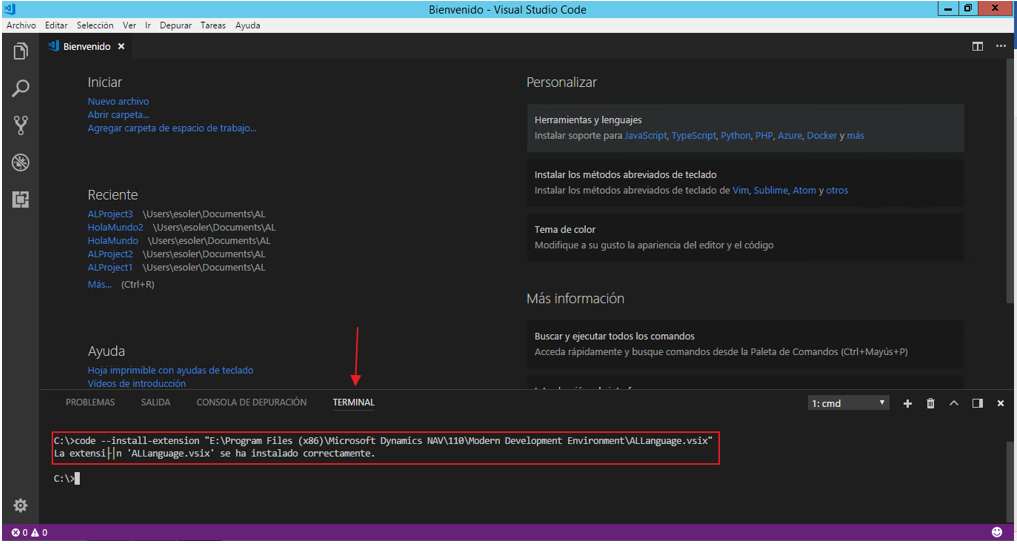Toggle the panel position icon
The width and height of the screenshot is (1017, 544).
(977, 403)
